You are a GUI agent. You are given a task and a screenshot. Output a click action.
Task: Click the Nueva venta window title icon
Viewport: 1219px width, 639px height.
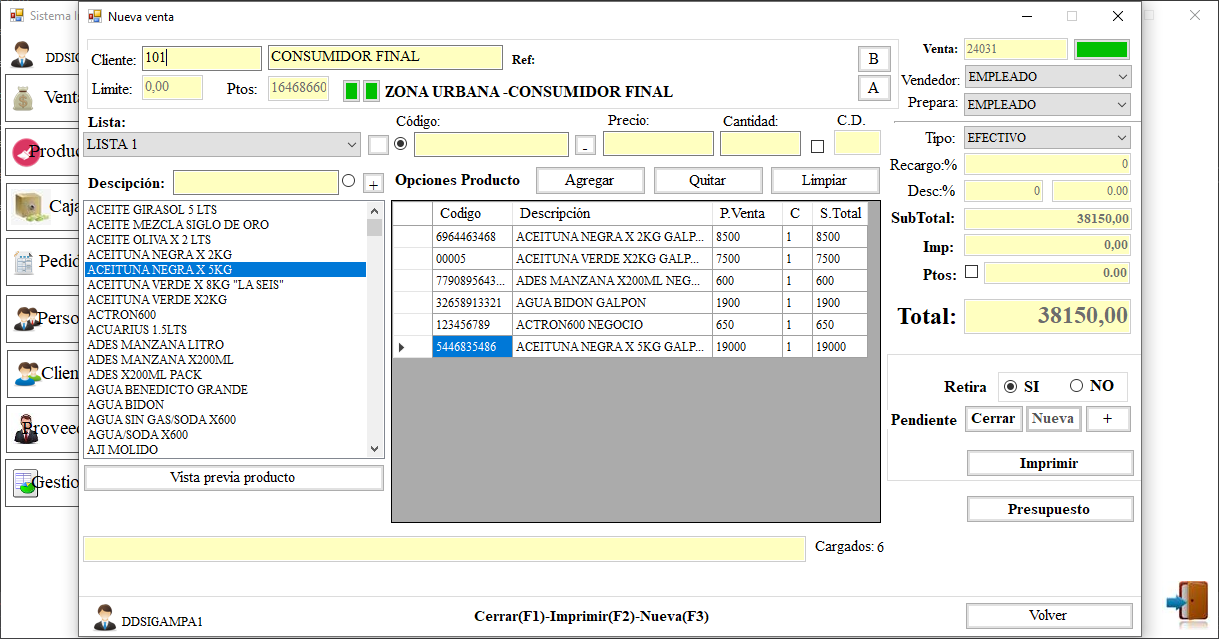tap(95, 16)
